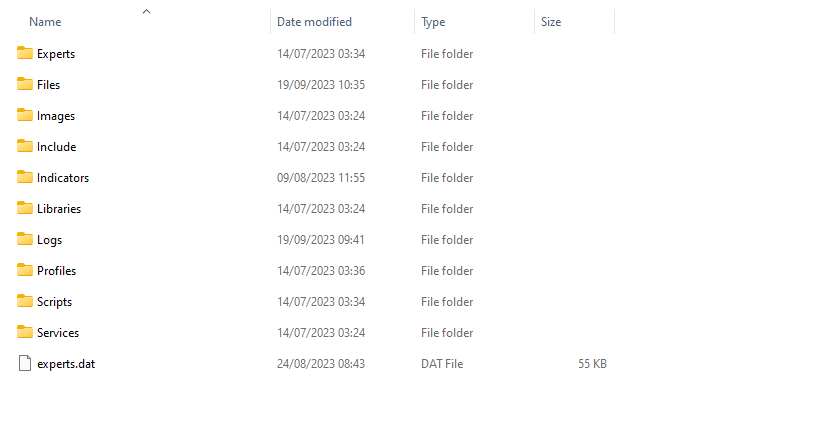Viewport: 824px width, 423px height.
Task: Select the Include folder icon
Action: [25, 147]
